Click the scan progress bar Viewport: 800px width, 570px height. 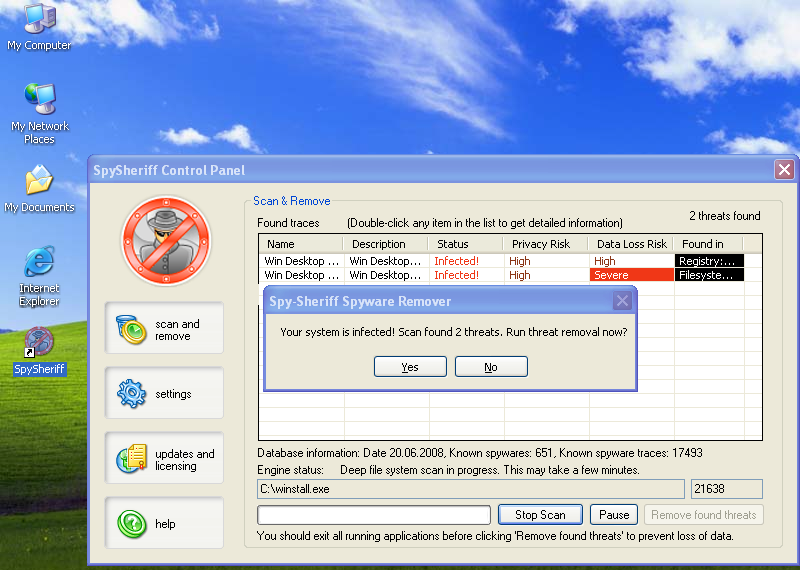(373, 515)
